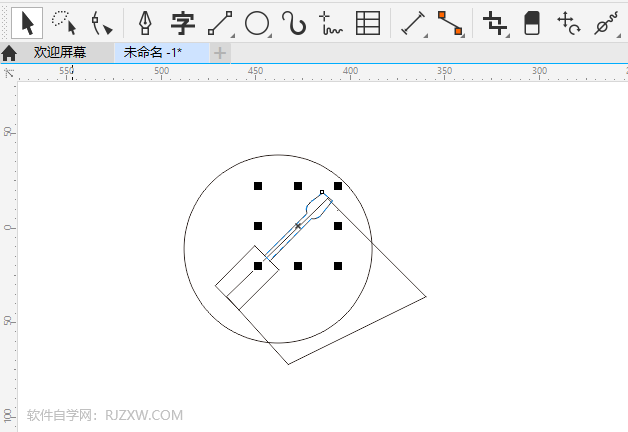Click the top-left selection handle
This screenshot has height=432, width=628.
pos(258,186)
